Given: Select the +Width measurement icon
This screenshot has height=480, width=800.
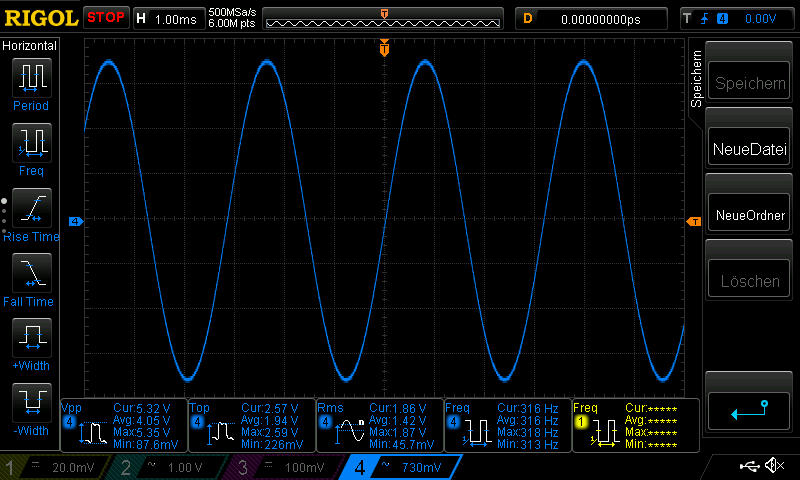Looking at the screenshot, I should (x=32, y=337).
